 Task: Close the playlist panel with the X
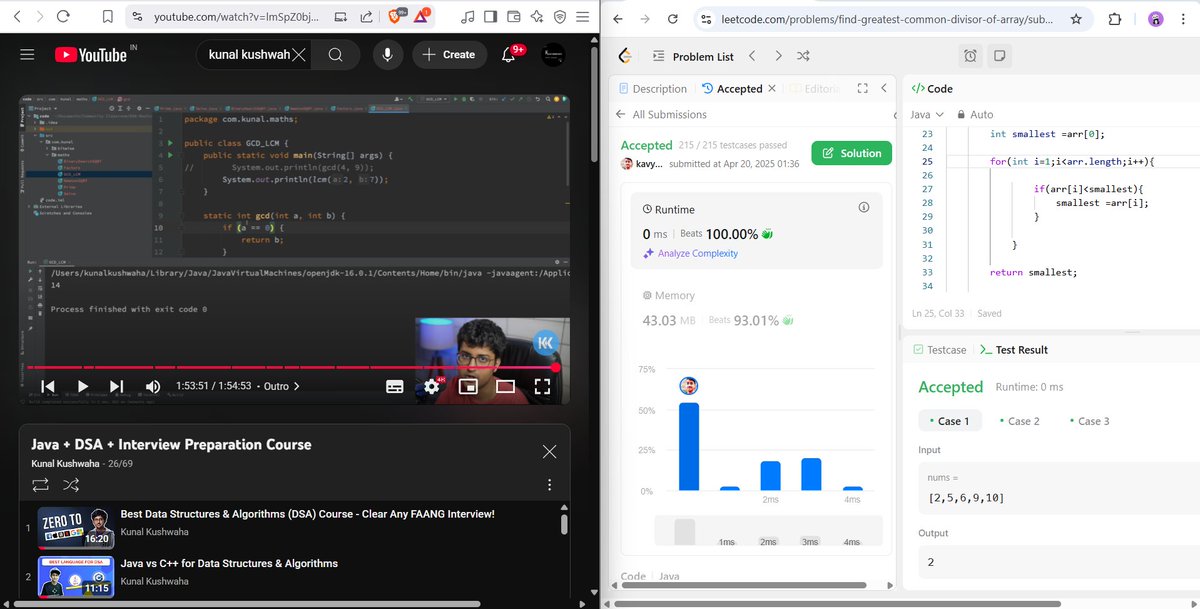coord(549,452)
